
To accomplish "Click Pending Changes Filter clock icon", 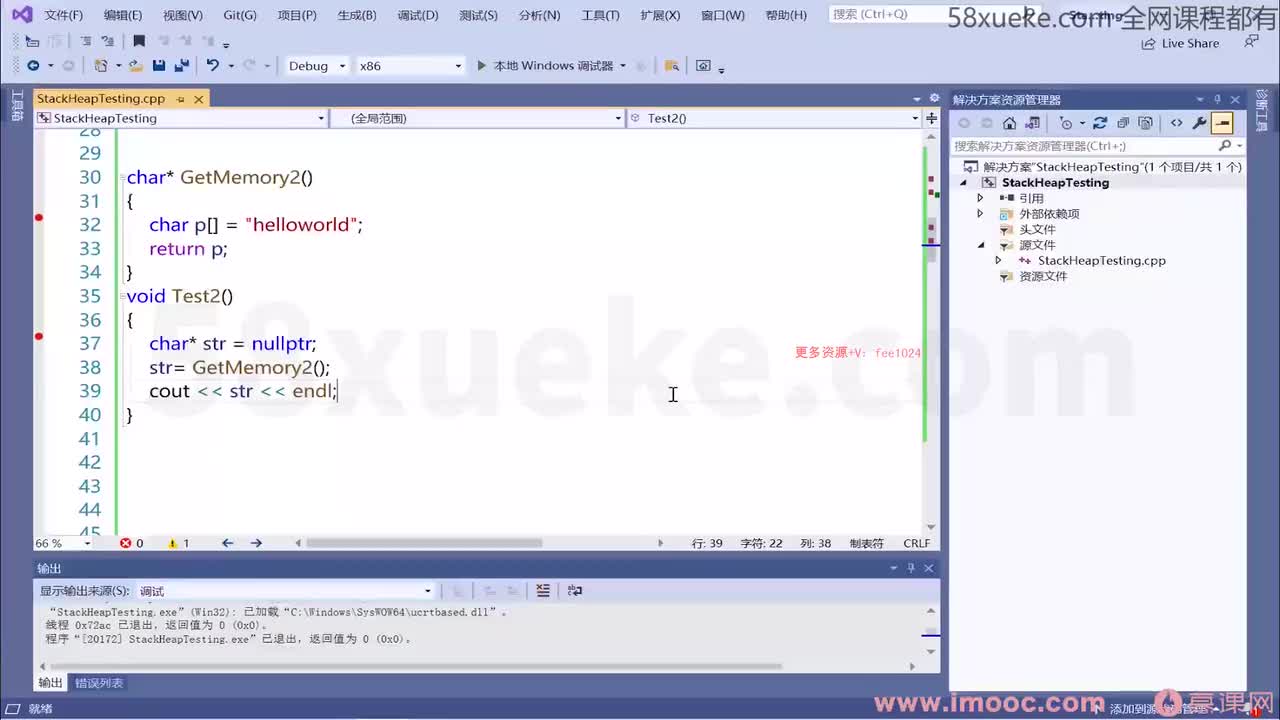I will pos(1066,123).
